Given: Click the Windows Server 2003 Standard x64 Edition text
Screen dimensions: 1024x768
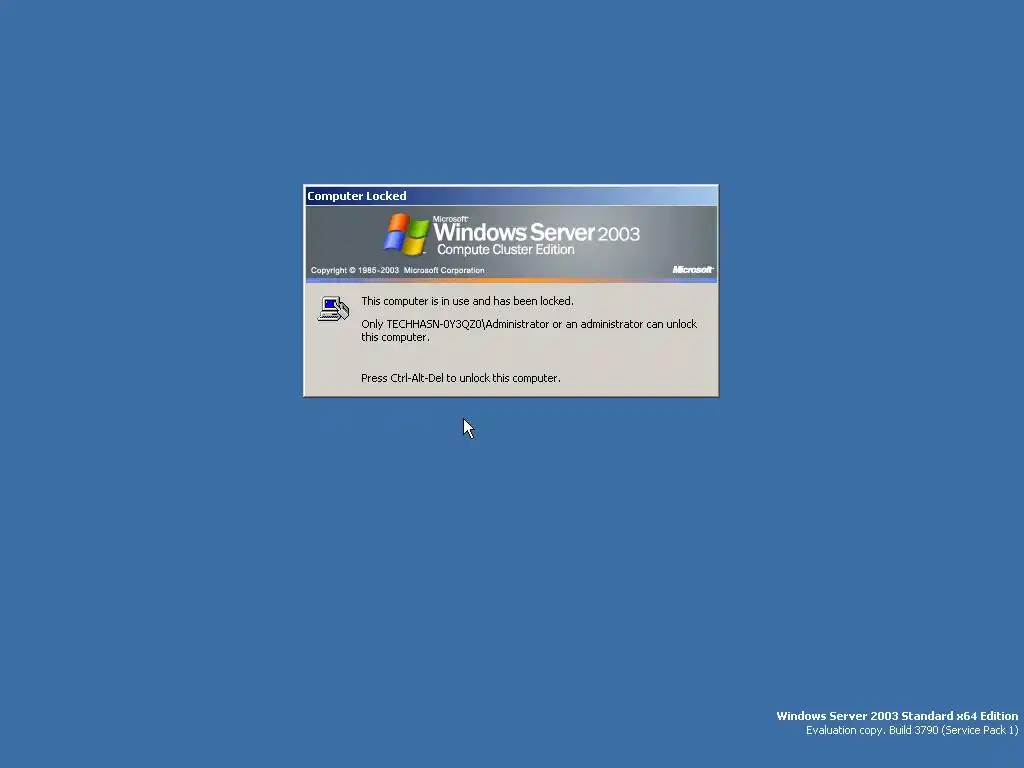Looking at the screenshot, I should 897,716.
